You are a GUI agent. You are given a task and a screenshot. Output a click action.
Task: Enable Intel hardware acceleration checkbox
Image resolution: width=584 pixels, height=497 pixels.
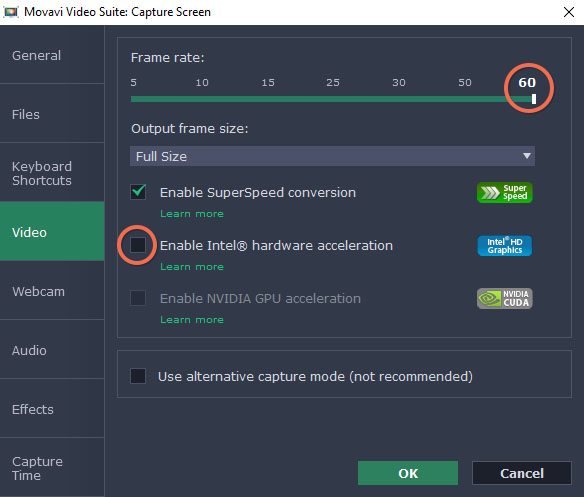138,245
